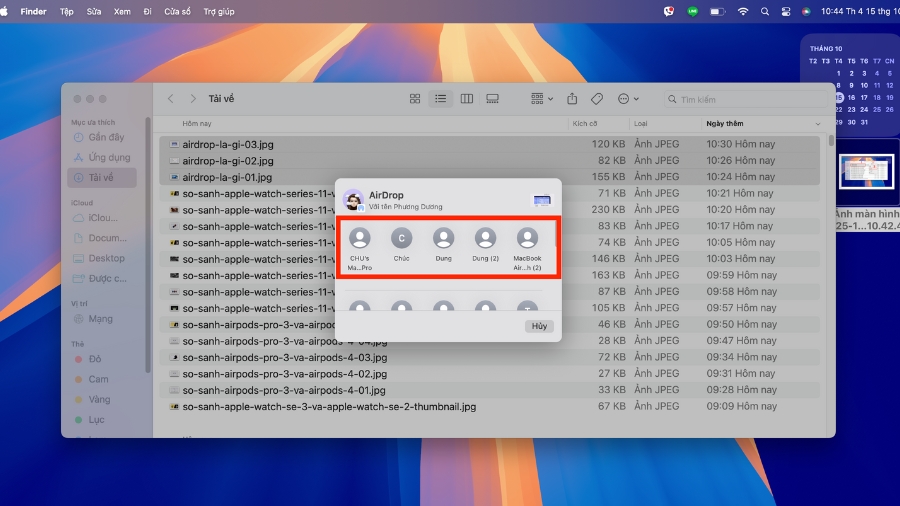Click the Tags icon in Finder toolbar
This screenshot has width=900, height=506.
pos(597,99)
